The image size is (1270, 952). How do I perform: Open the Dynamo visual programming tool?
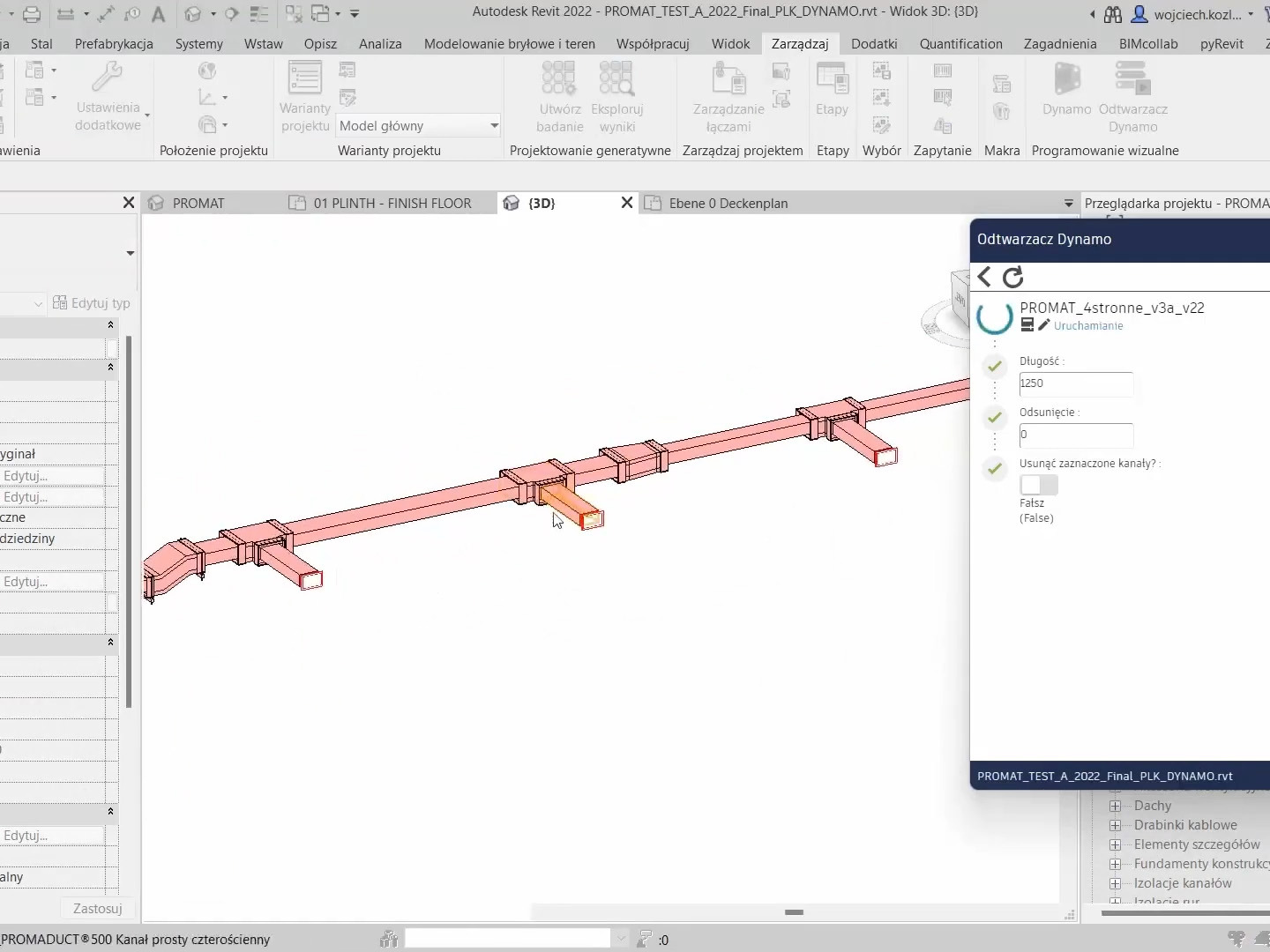pyautogui.click(x=1066, y=90)
